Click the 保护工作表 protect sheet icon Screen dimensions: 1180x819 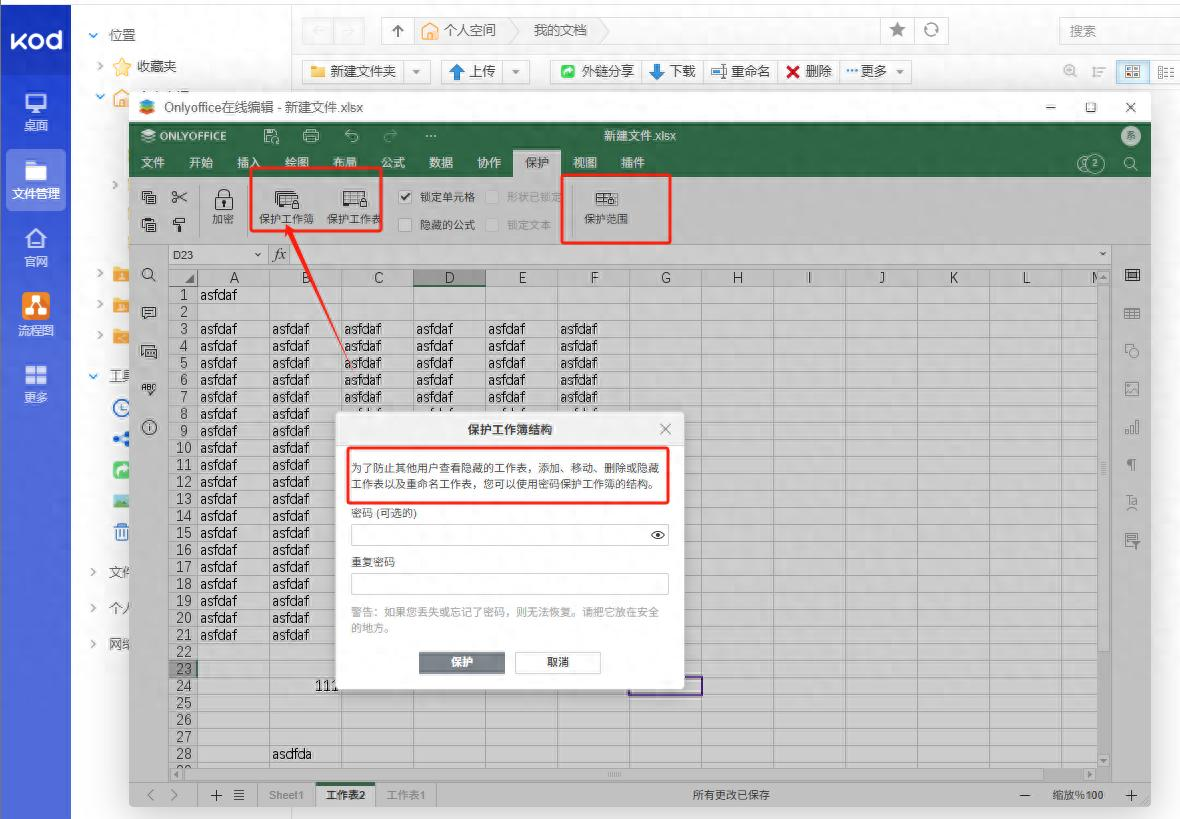354,206
